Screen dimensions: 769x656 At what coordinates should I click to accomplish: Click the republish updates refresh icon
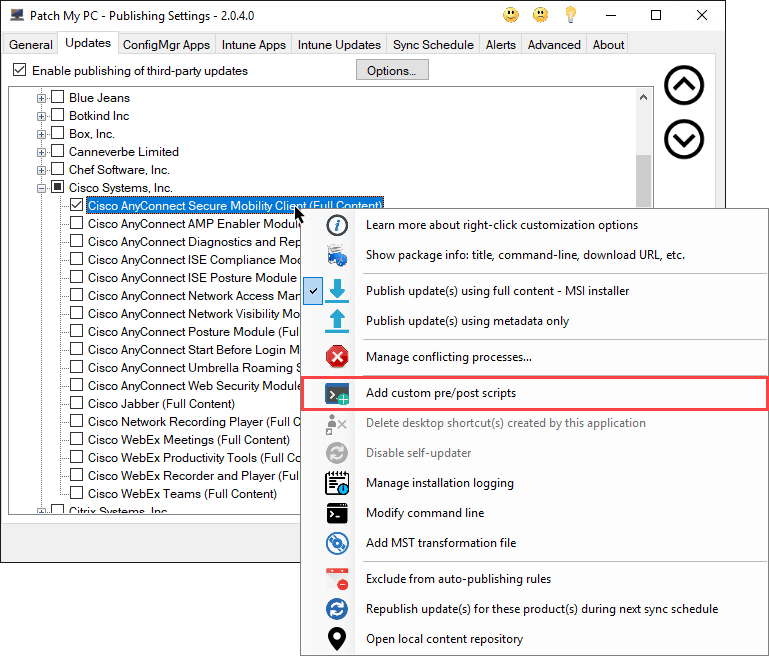(337, 609)
